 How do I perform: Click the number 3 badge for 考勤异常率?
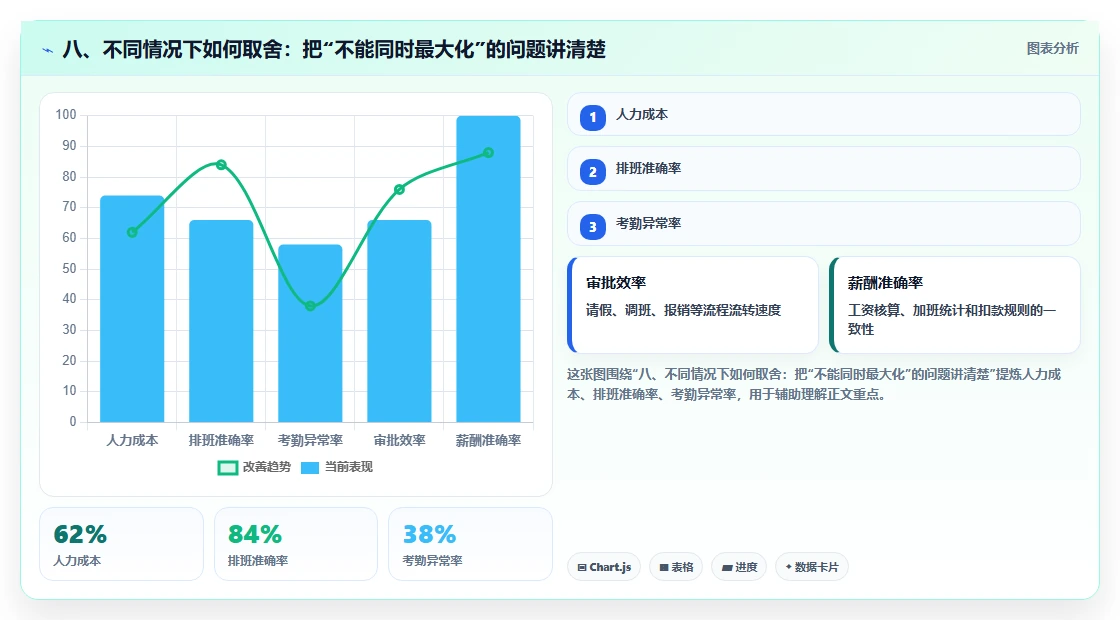[593, 226]
